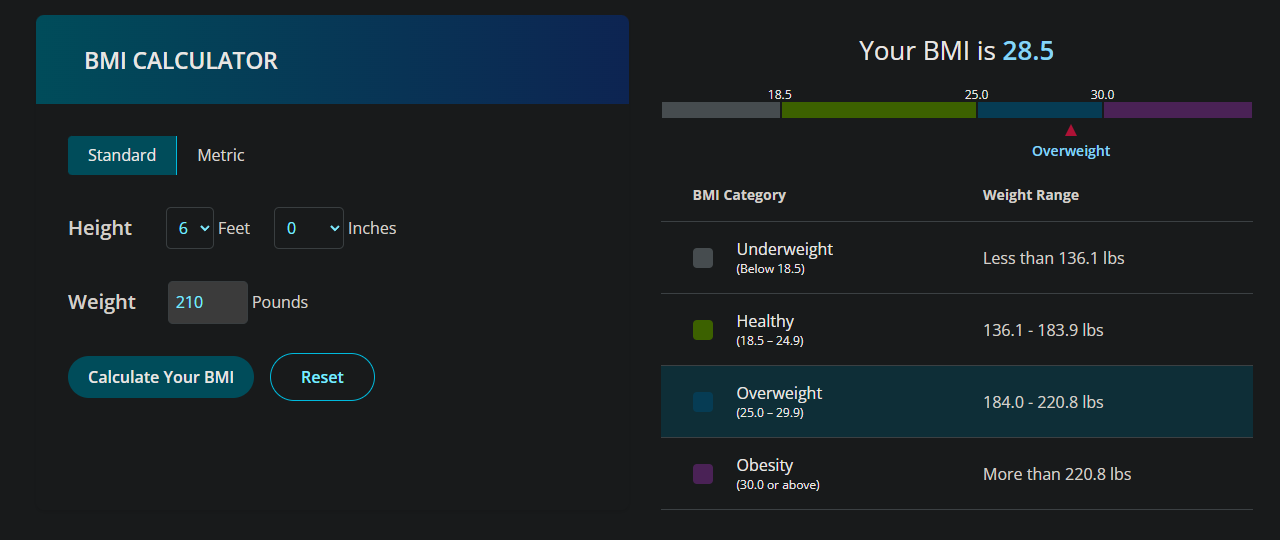Click the '(25.0 – 29.9)' subtext

click(x=770, y=413)
